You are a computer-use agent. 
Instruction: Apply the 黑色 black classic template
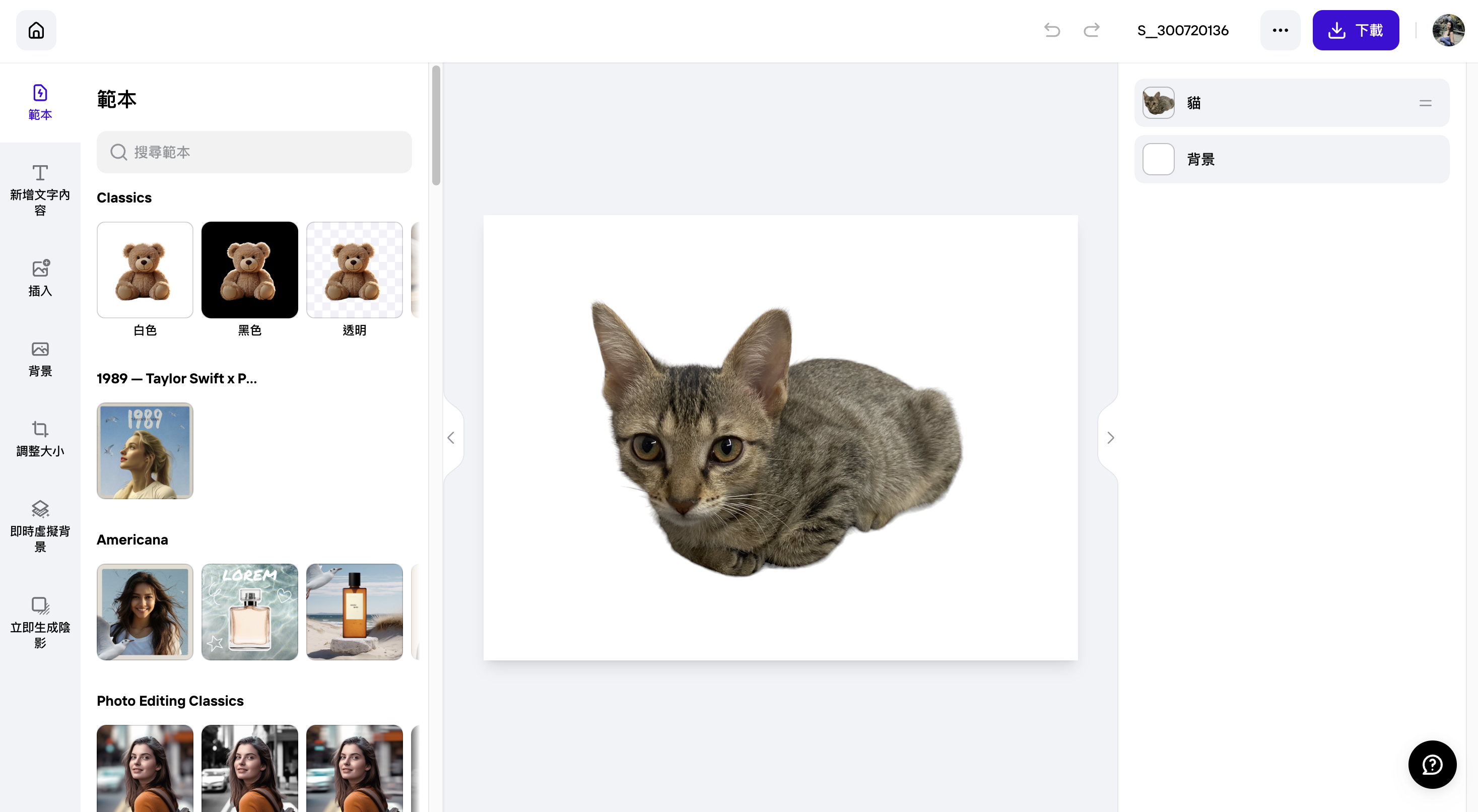(x=249, y=269)
